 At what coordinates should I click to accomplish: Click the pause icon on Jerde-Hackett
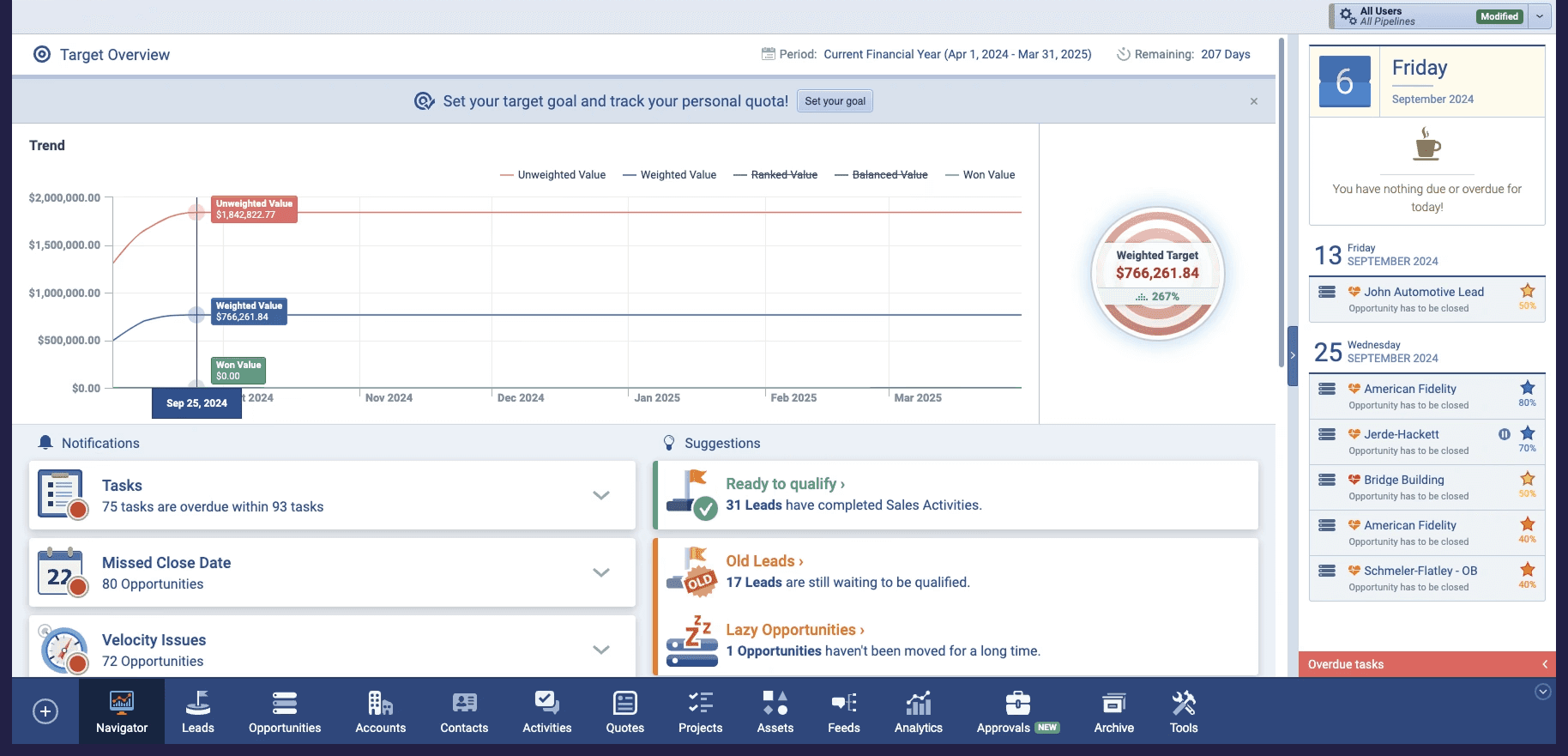(1504, 434)
